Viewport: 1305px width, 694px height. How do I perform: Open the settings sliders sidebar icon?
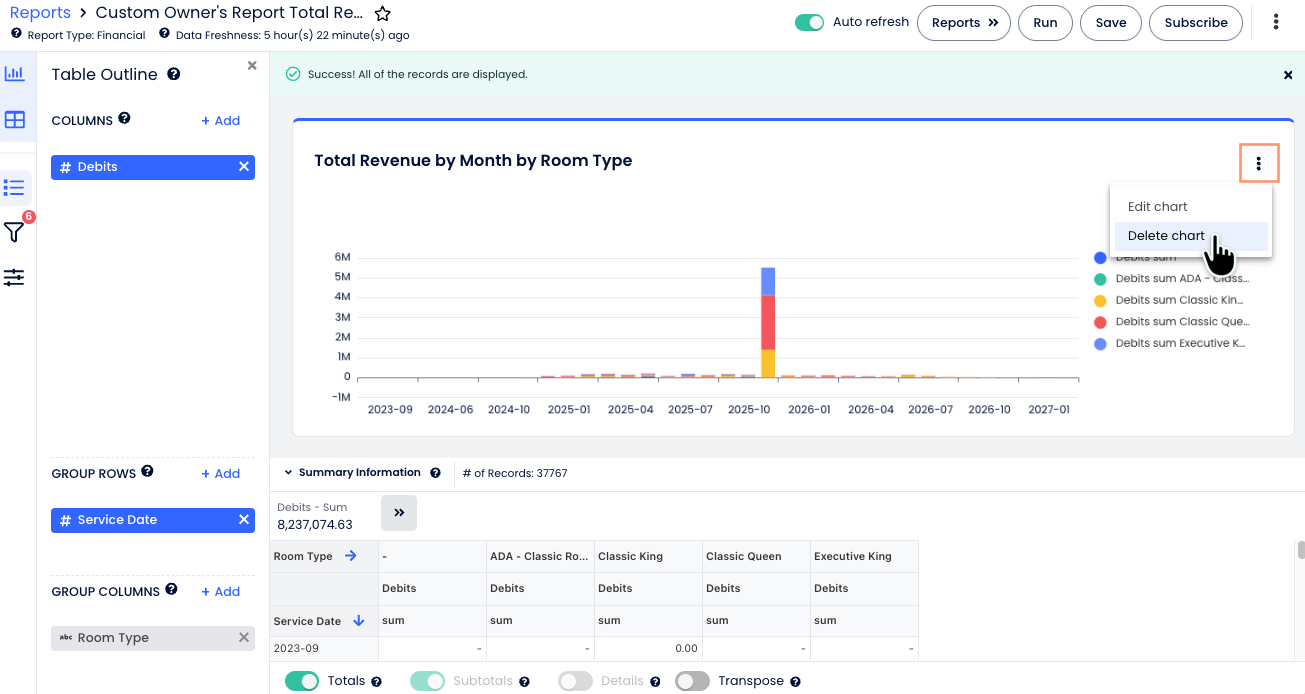tap(14, 277)
